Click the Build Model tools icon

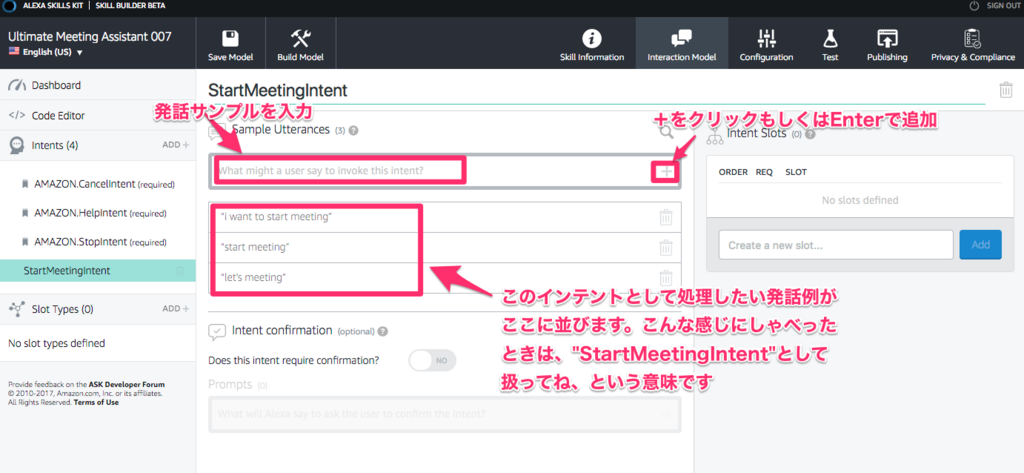point(300,39)
